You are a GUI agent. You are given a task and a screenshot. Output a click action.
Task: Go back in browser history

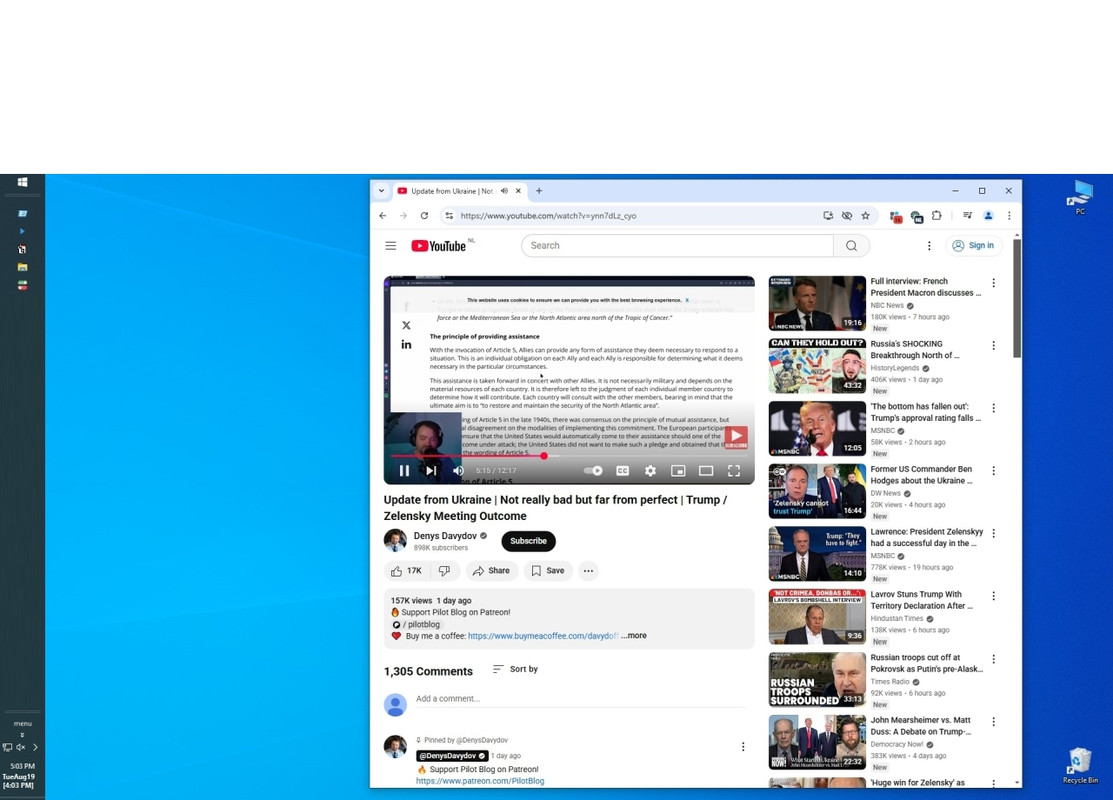coord(383,216)
